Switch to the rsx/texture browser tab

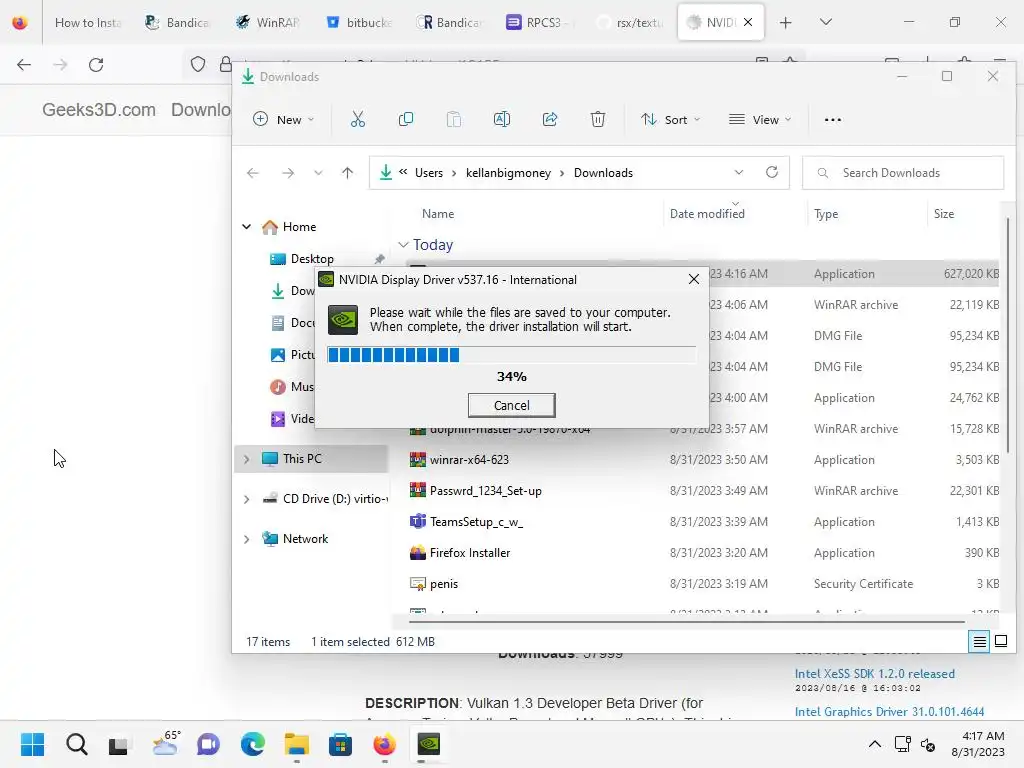[x=630, y=22]
